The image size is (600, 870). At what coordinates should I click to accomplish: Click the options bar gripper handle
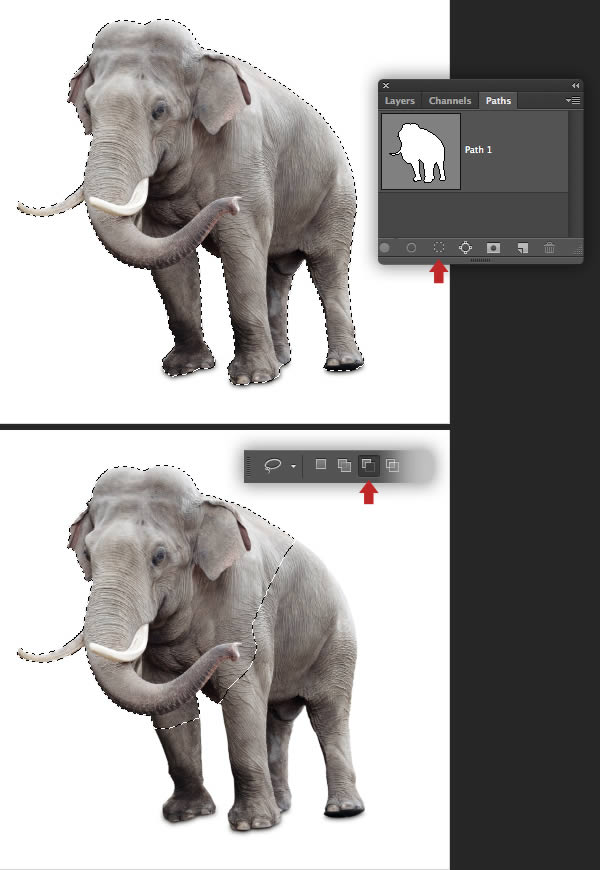click(x=249, y=466)
